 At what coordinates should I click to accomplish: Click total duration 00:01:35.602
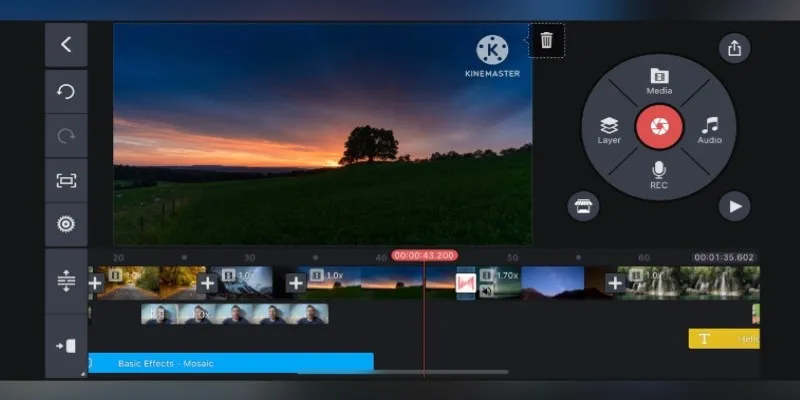click(724, 257)
